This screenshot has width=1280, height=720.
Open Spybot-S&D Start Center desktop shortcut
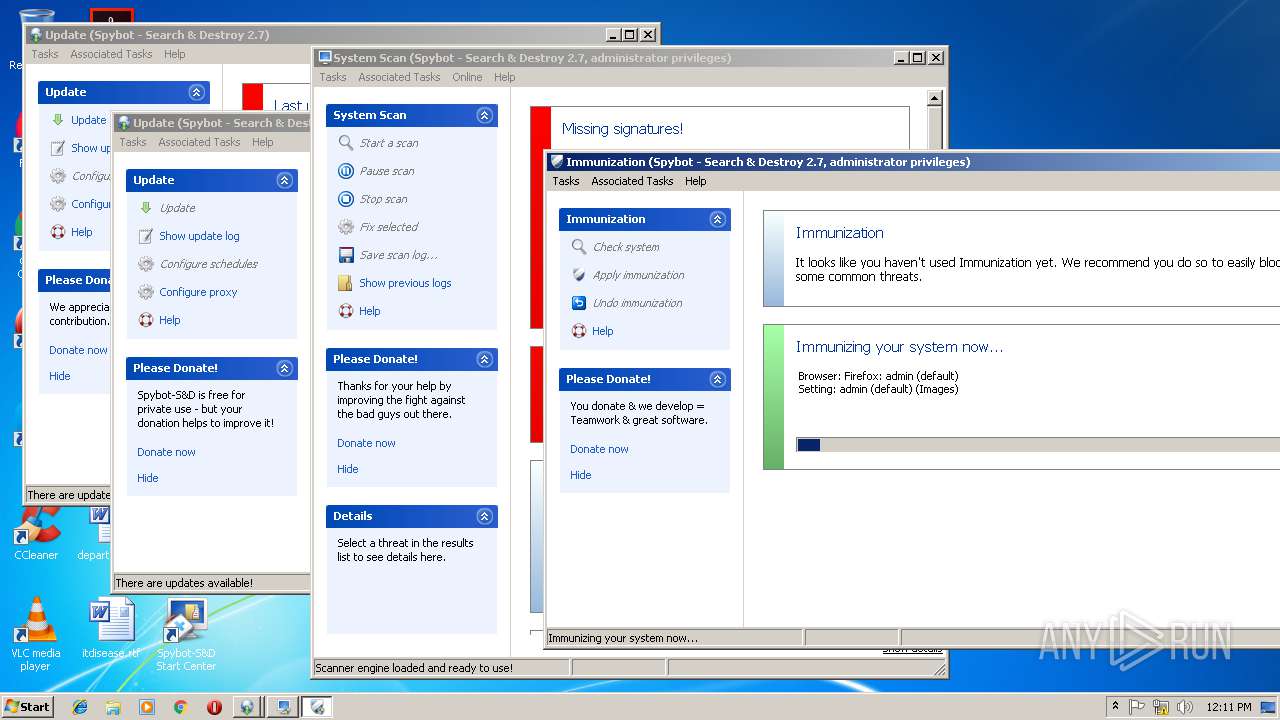point(186,634)
